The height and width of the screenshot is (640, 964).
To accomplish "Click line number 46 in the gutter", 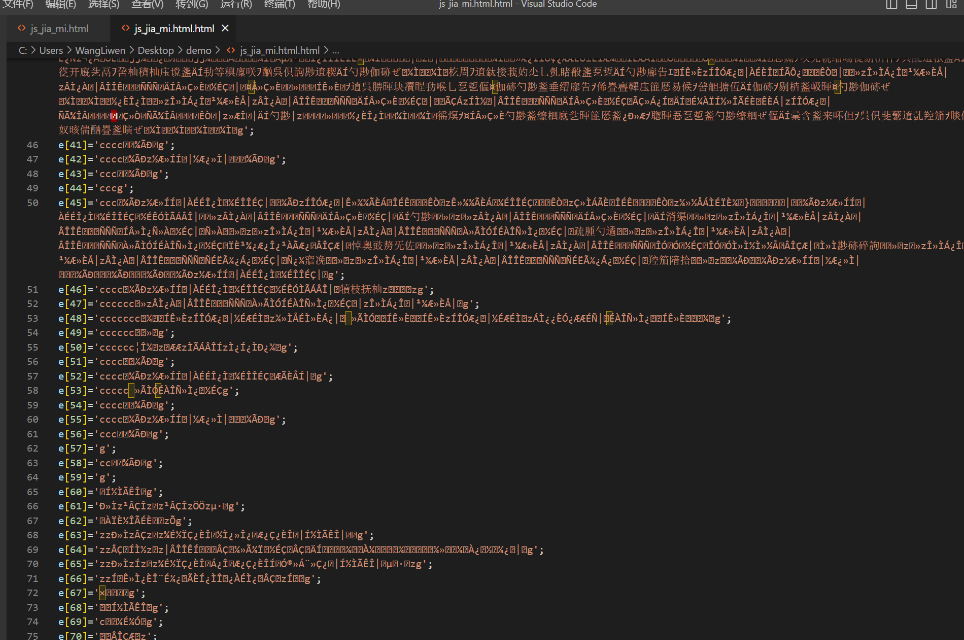I will (33, 145).
